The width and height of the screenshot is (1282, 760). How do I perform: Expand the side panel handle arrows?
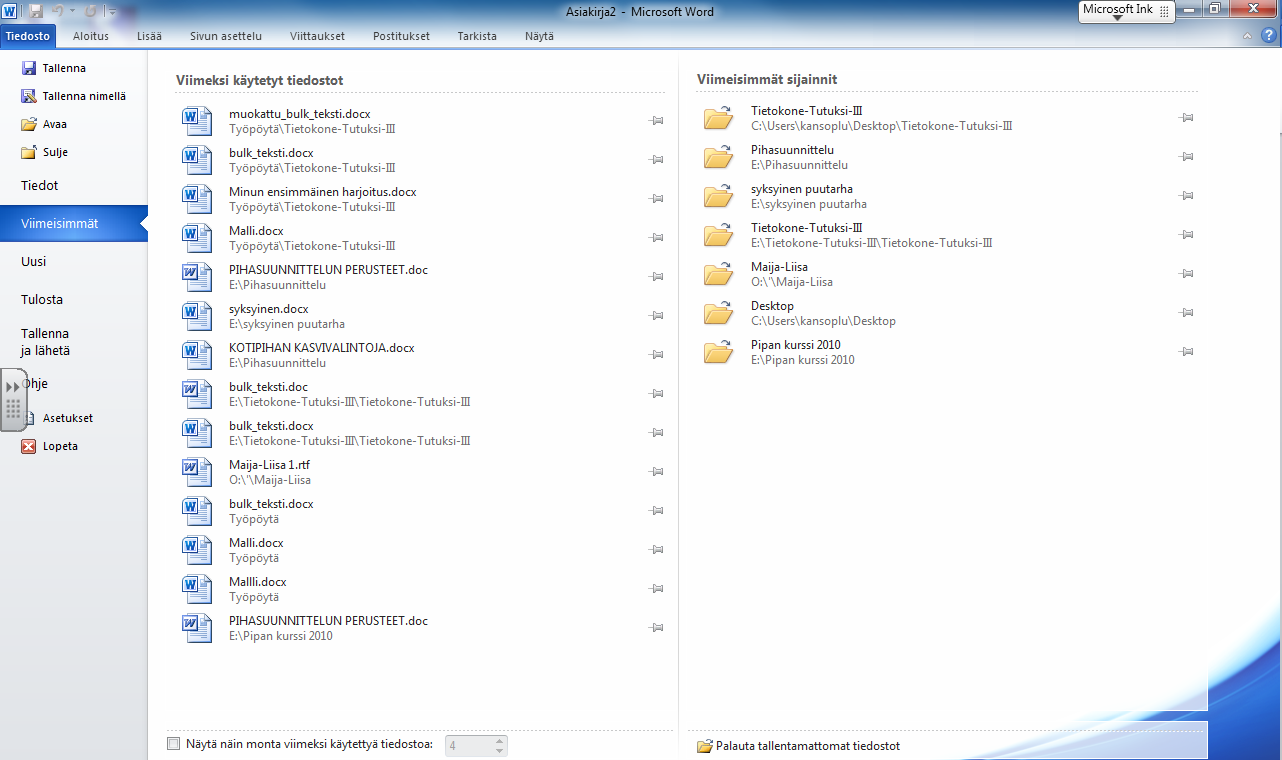[x=13, y=386]
